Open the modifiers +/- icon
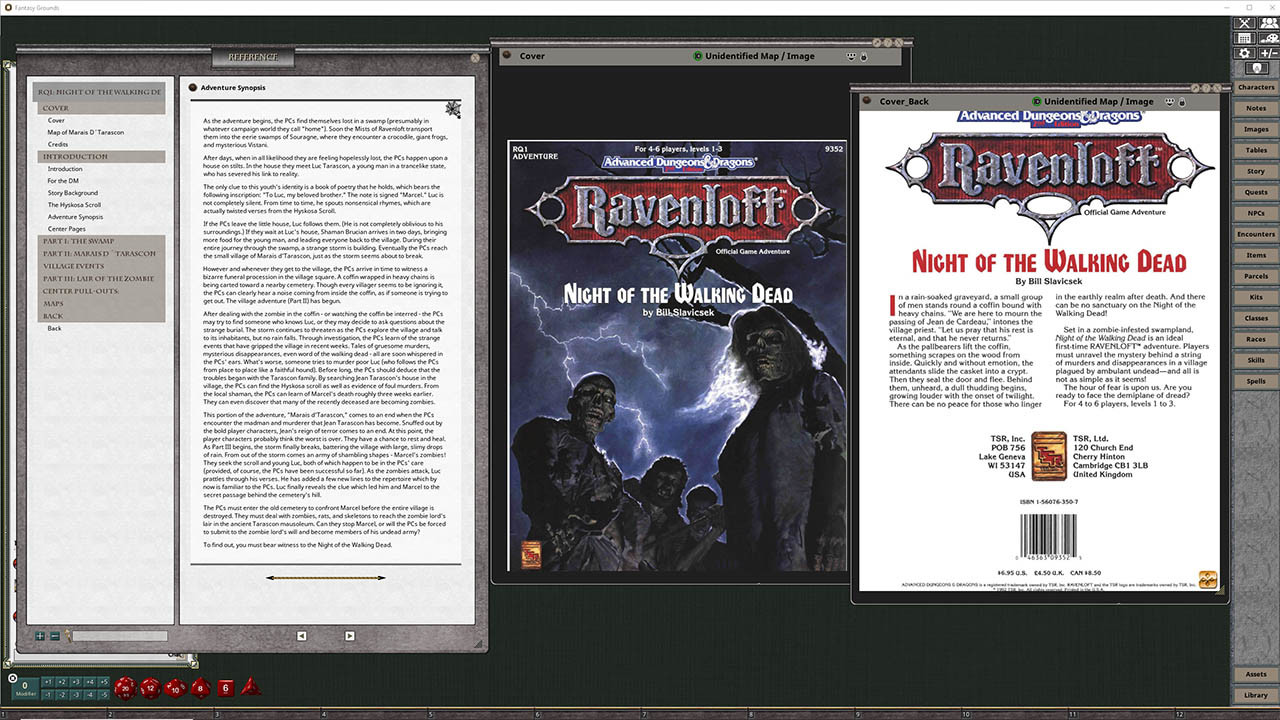Image resolution: width=1280 pixels, height=720 pixels. [x=1268, y=53]
